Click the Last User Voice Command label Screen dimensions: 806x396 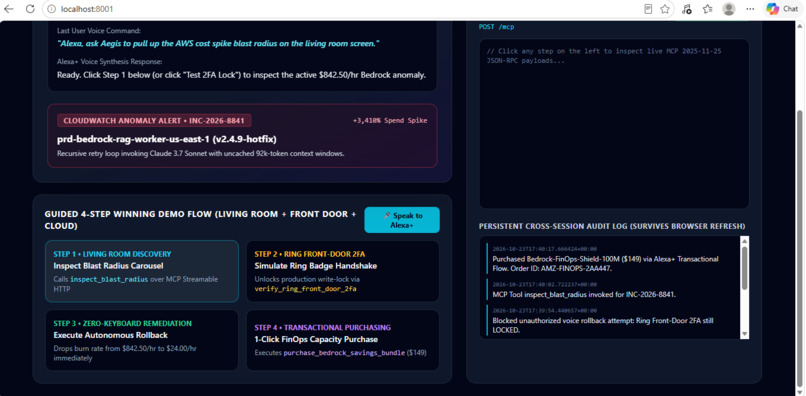pos(99,31)
